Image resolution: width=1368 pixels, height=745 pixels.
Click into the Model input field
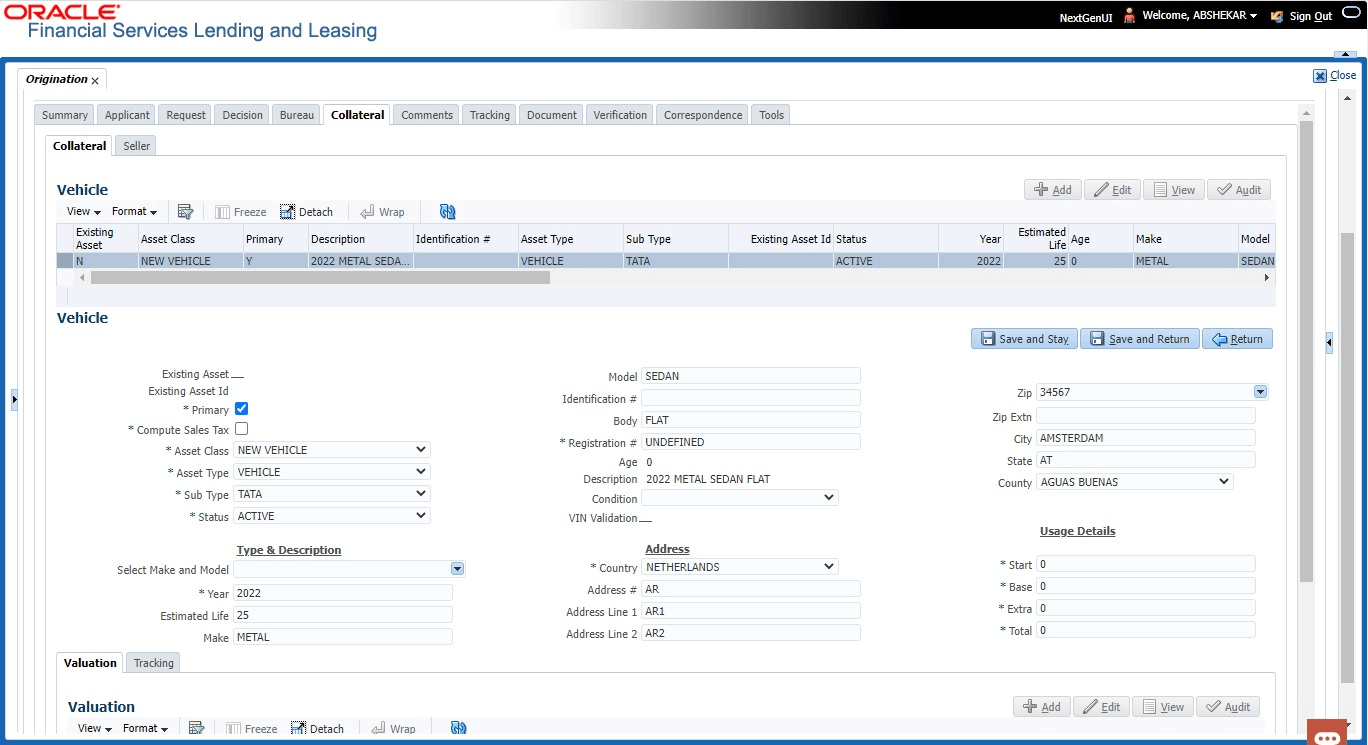[751, 376]
